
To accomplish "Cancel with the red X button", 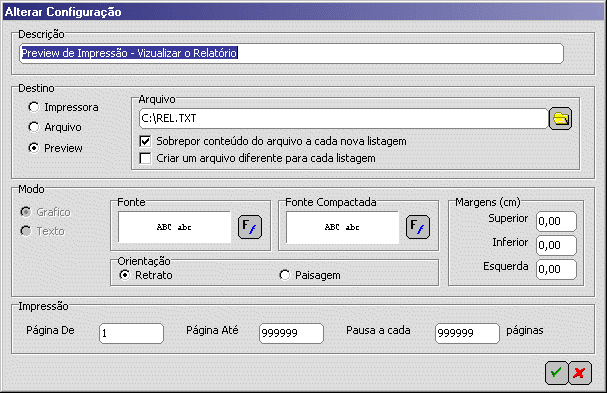I will [x=580, y=373].
